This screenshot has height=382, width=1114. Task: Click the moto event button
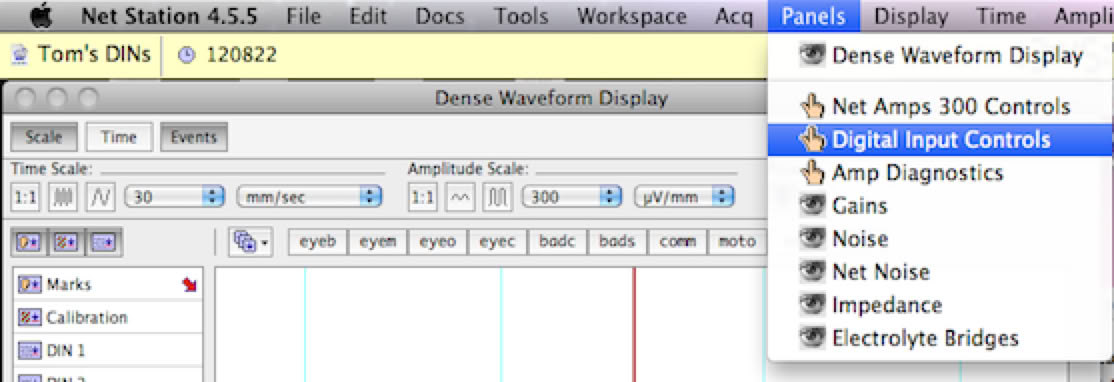click(737, 242)
